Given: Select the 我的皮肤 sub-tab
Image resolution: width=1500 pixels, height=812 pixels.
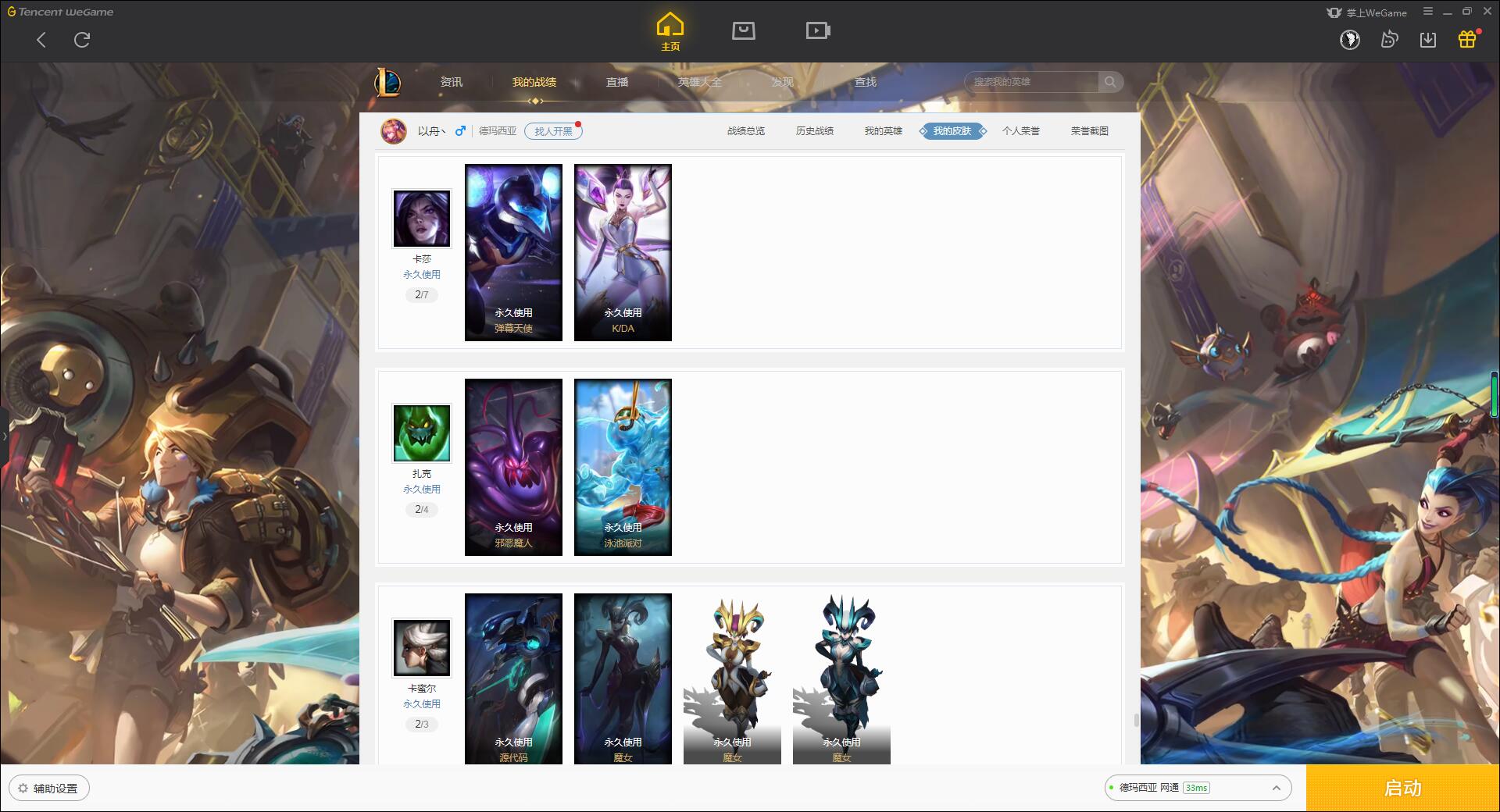Looking at the screenshot, I should pos(952,131).
